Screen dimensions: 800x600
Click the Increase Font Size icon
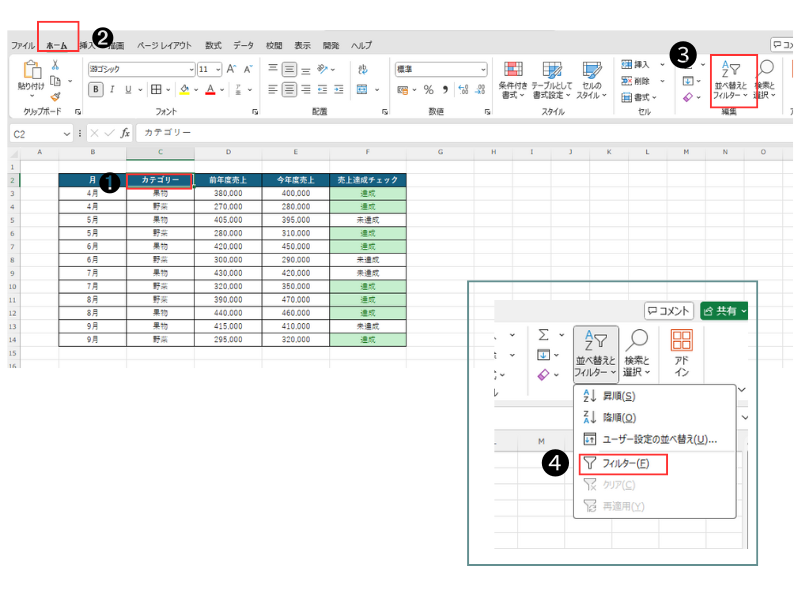click(231, 69)
